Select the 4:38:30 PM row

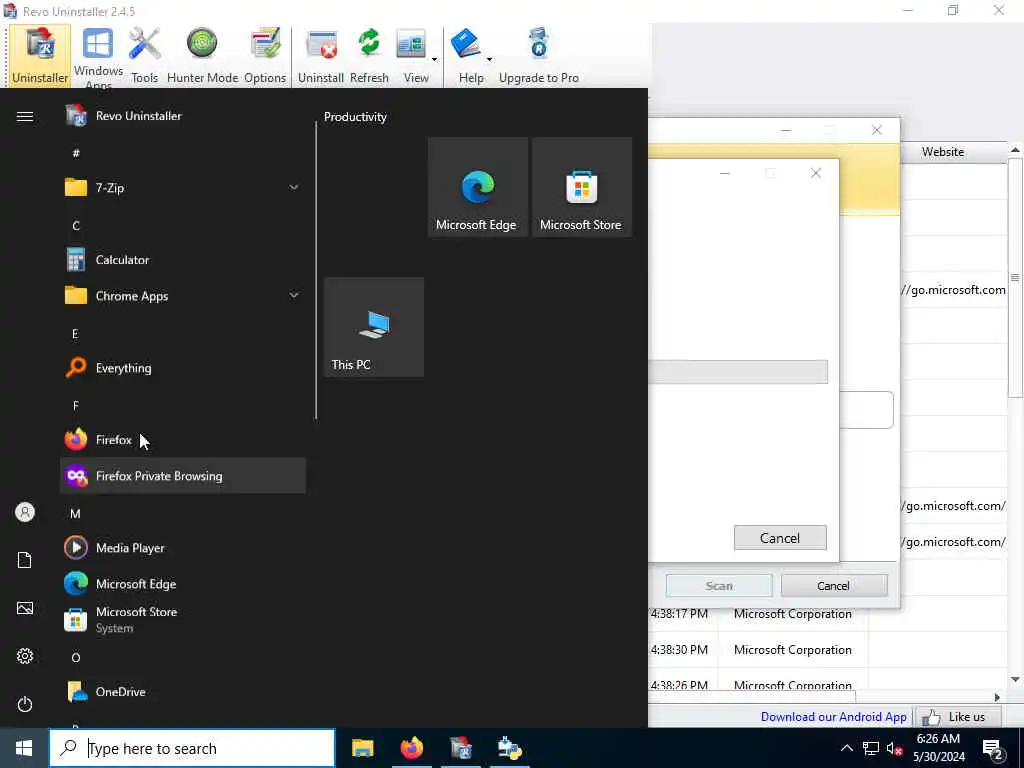pyautogui.click(x=829, y=650)
